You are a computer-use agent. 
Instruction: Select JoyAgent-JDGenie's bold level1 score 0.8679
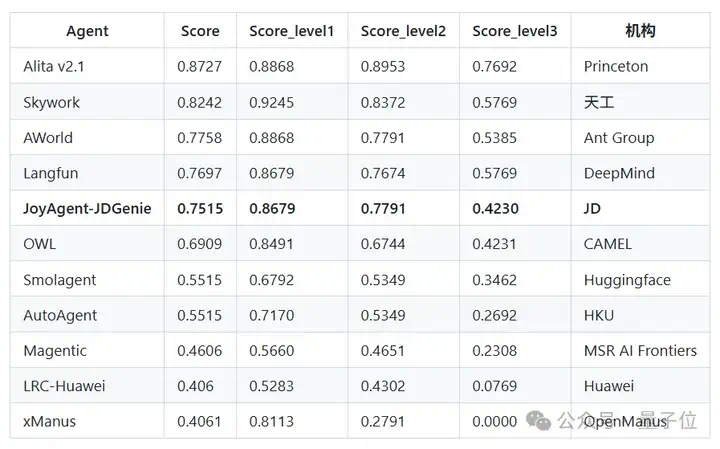click(272, 208)
